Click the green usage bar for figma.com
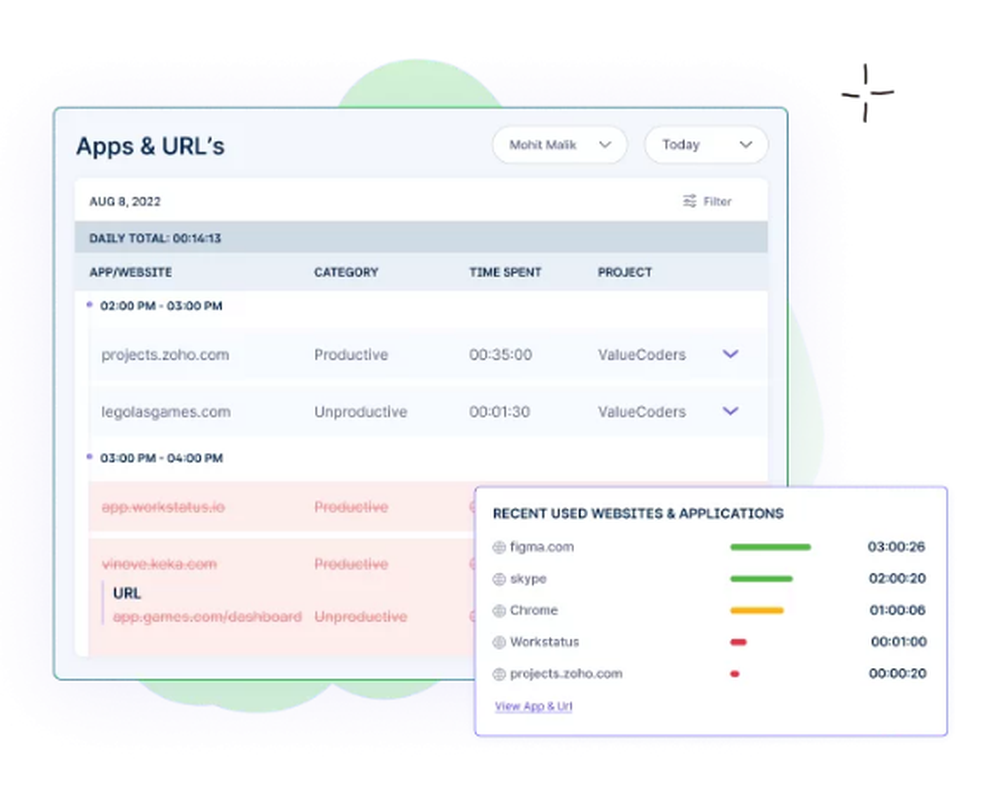The image size is (1000, 798). tap(770, 547)
